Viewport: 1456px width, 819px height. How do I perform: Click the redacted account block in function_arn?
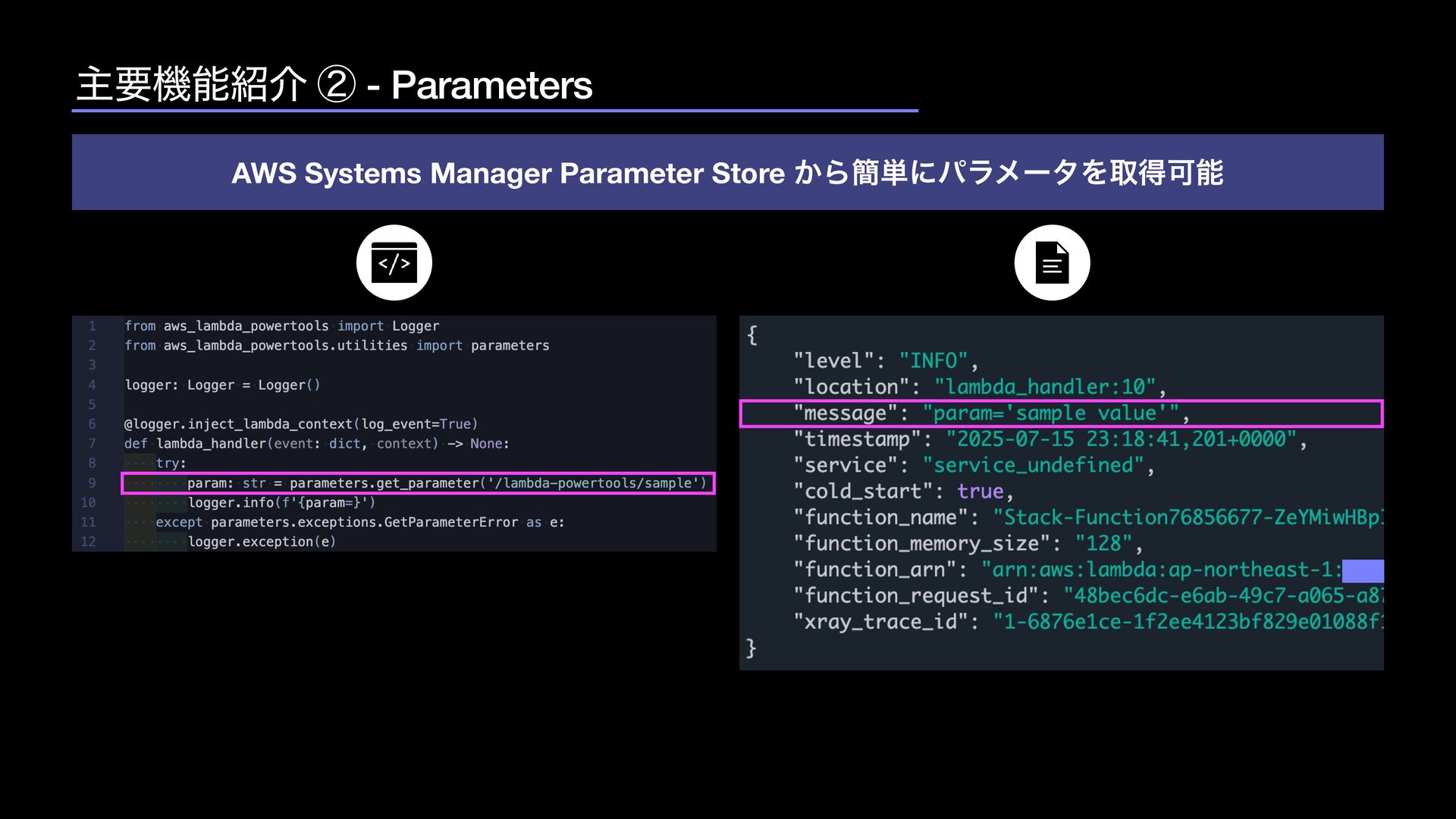click(1363, 571)
